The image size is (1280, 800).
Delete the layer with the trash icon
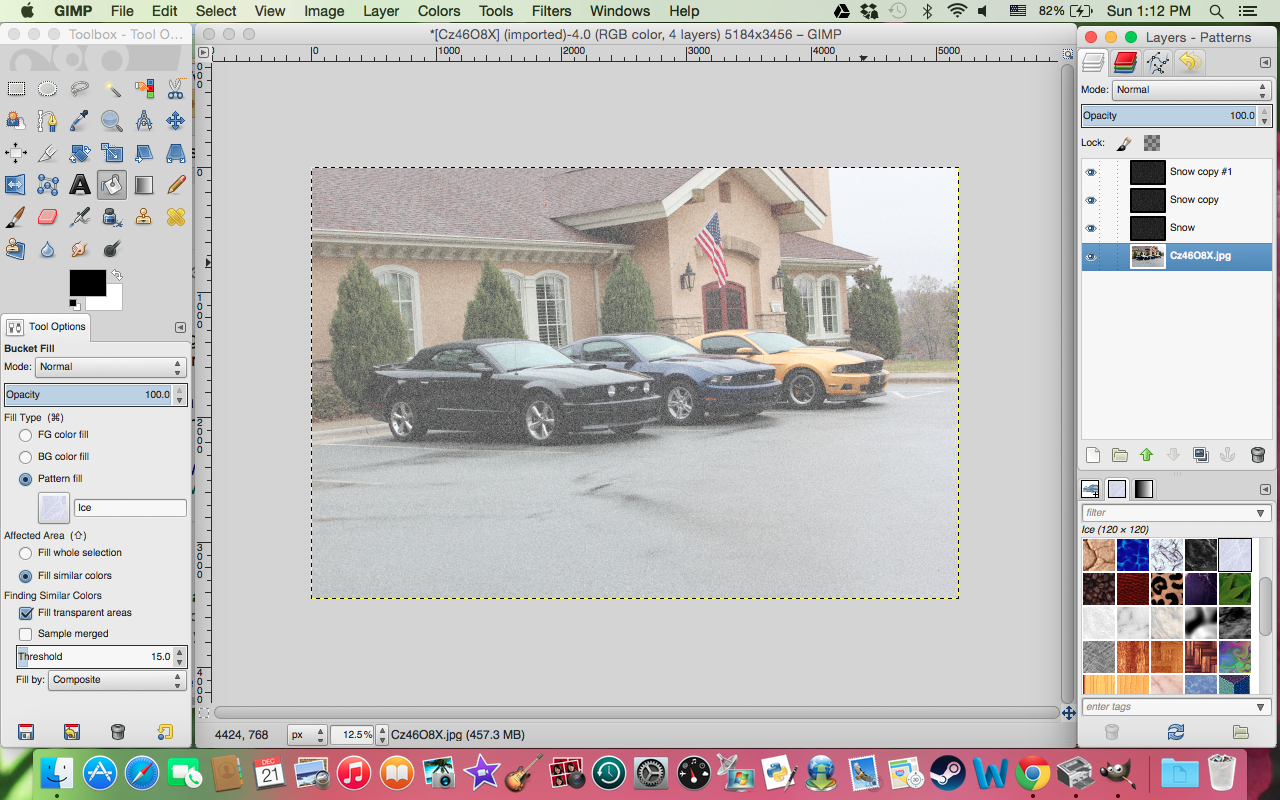coord(1257,455)
